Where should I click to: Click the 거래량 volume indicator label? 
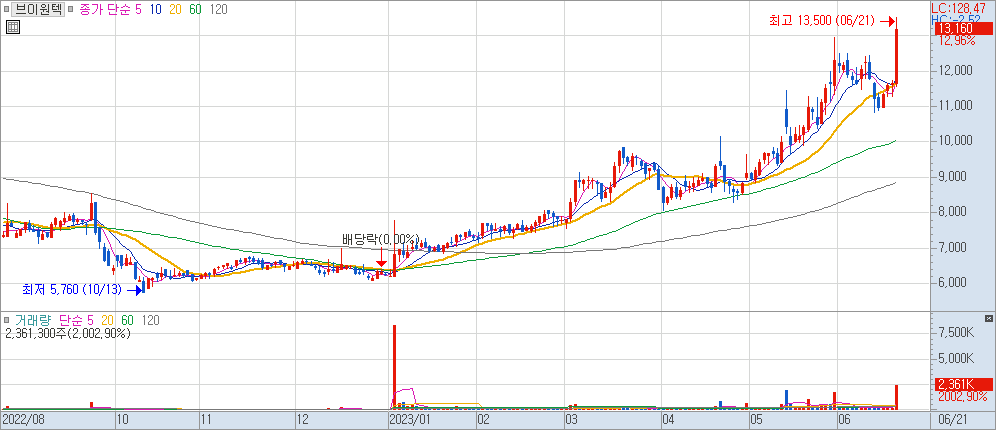point(32,321)
